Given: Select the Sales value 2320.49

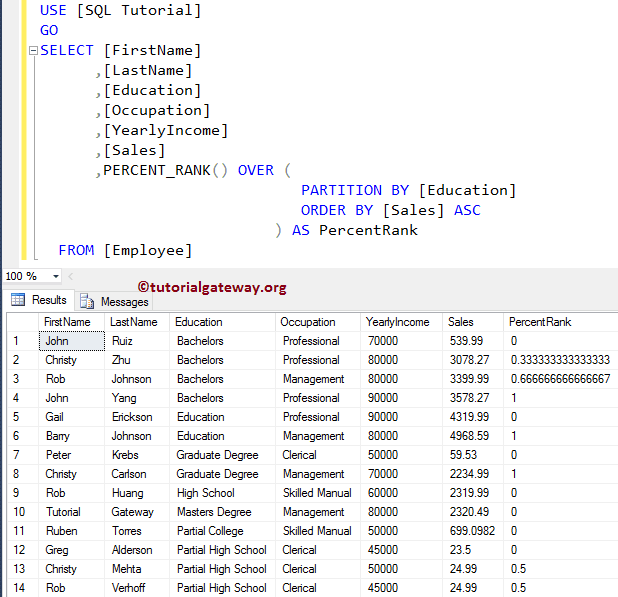Looking at the screenshot, I should point(473,511).
